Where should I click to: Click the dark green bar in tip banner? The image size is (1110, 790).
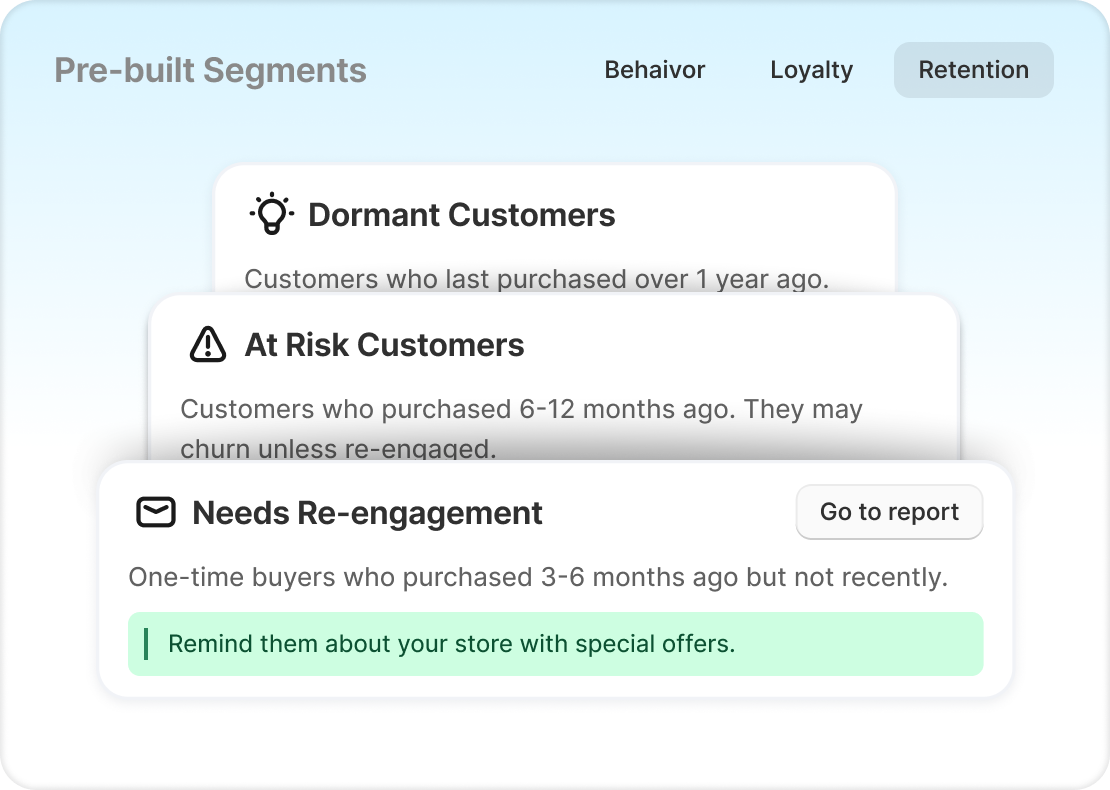pos(146,644)
